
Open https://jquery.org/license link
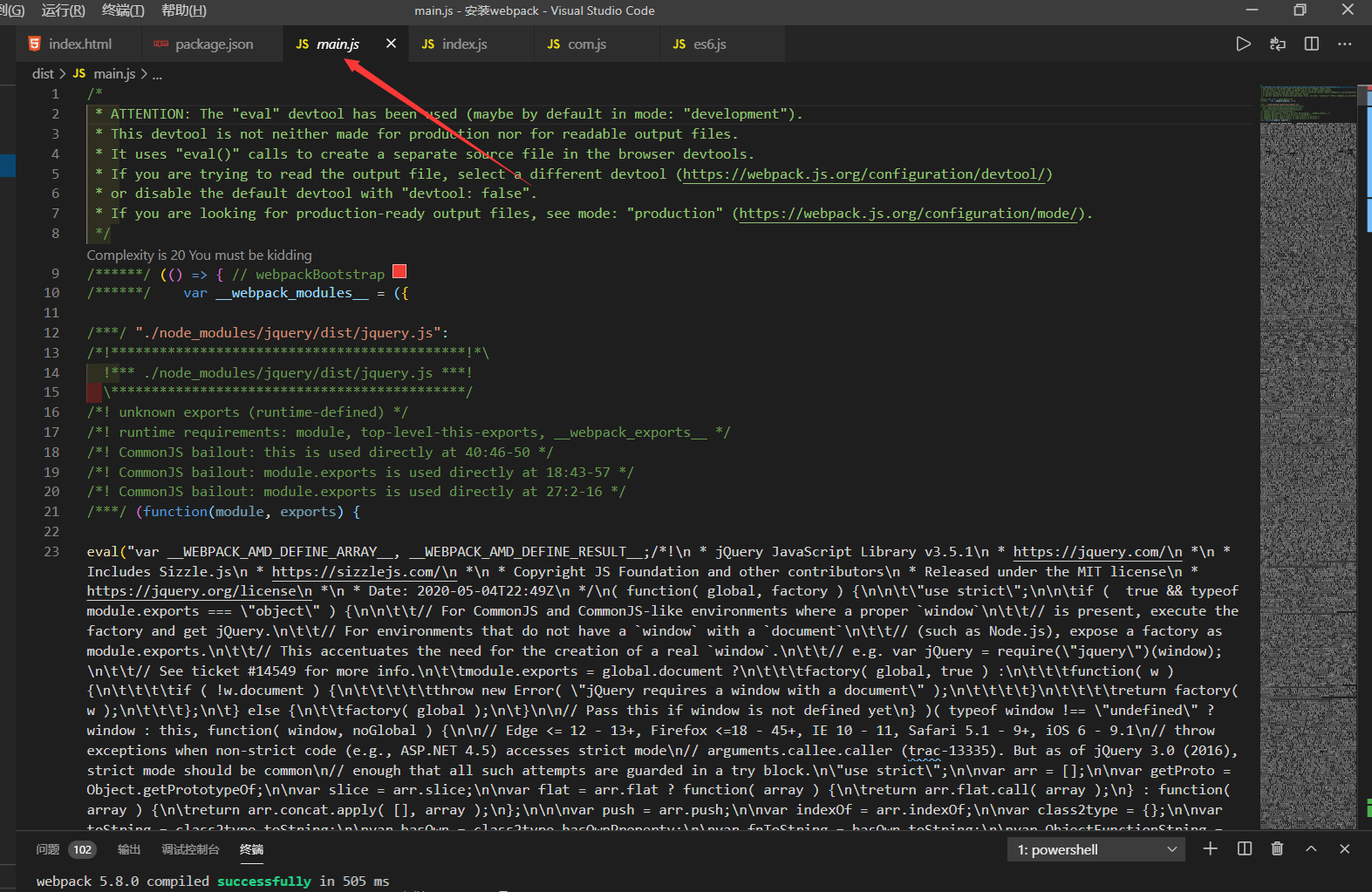coord(199,591)
